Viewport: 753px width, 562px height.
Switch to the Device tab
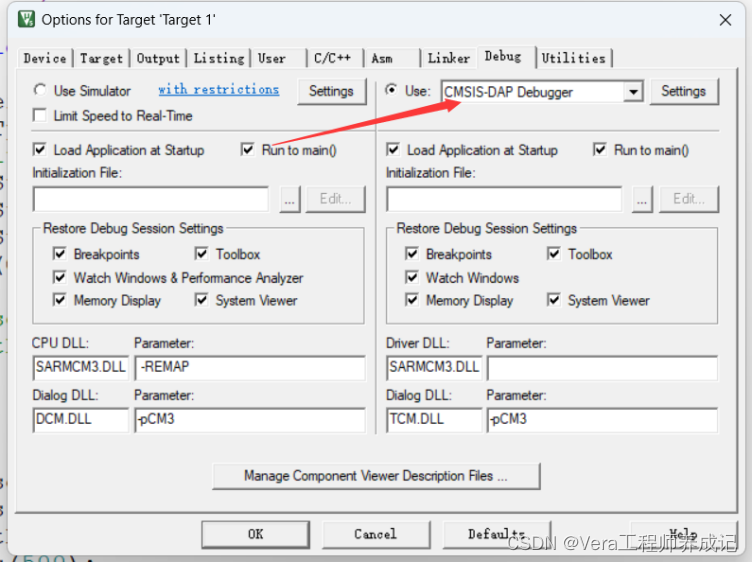[45, 58]
